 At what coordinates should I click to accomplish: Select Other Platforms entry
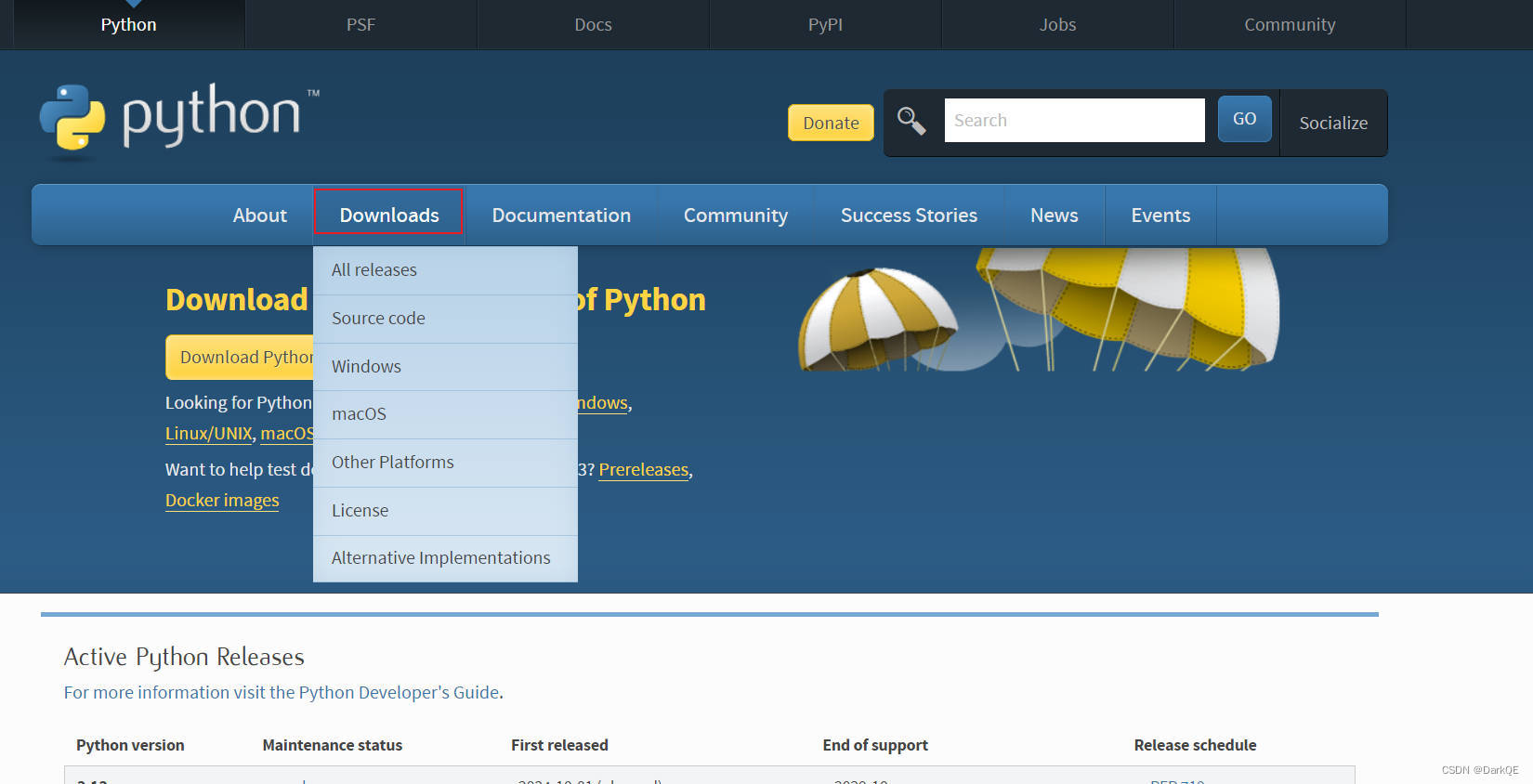pos(445,463)
